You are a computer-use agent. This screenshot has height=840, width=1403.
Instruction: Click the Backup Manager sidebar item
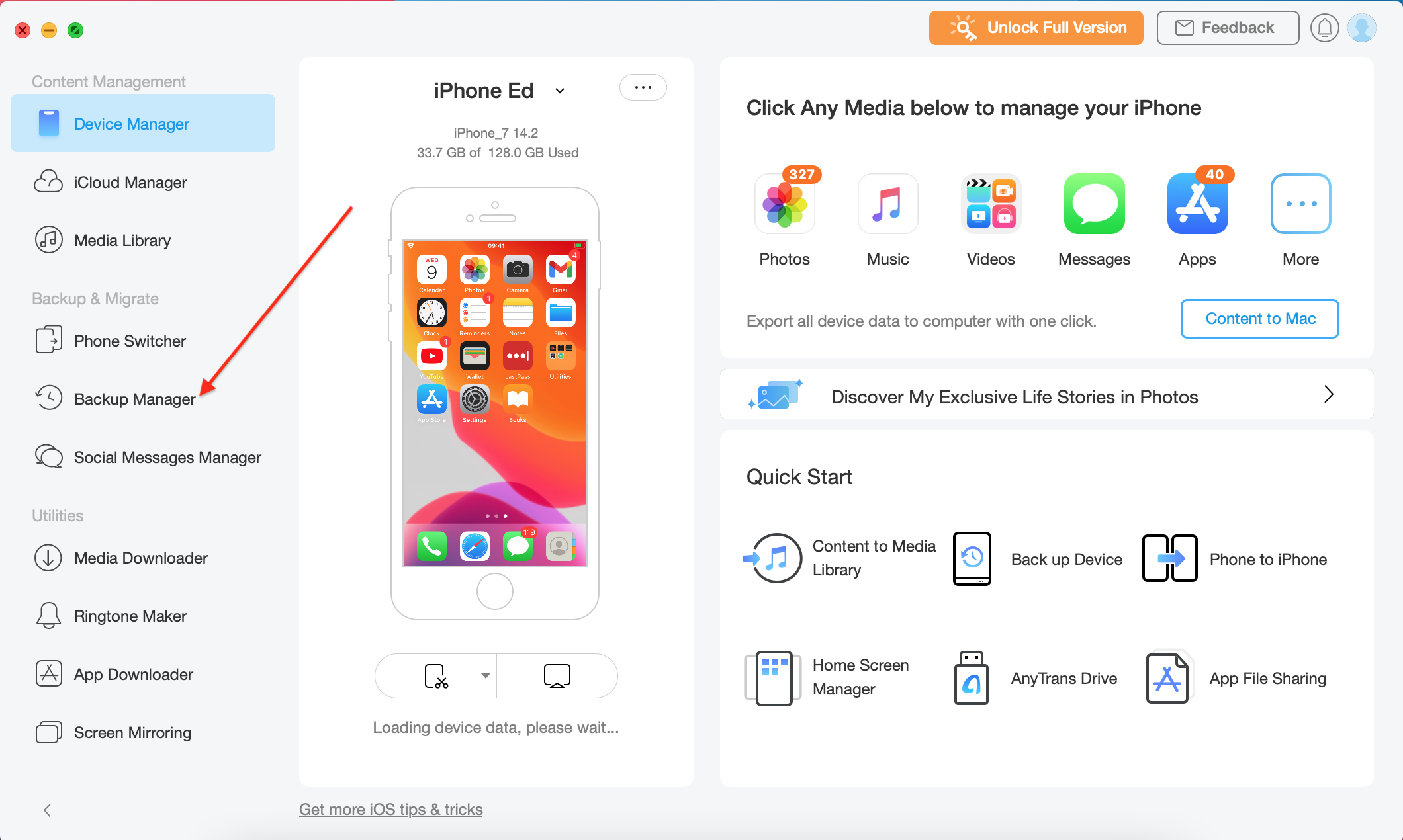pyautogui.click(x=134, y=398)
